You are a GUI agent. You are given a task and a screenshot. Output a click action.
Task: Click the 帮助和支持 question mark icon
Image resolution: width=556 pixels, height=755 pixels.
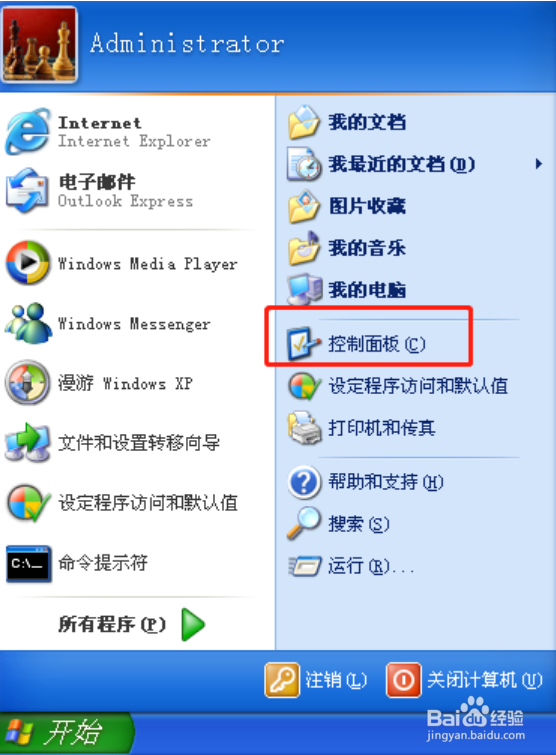pyautogui.click(x=304, y=482)
